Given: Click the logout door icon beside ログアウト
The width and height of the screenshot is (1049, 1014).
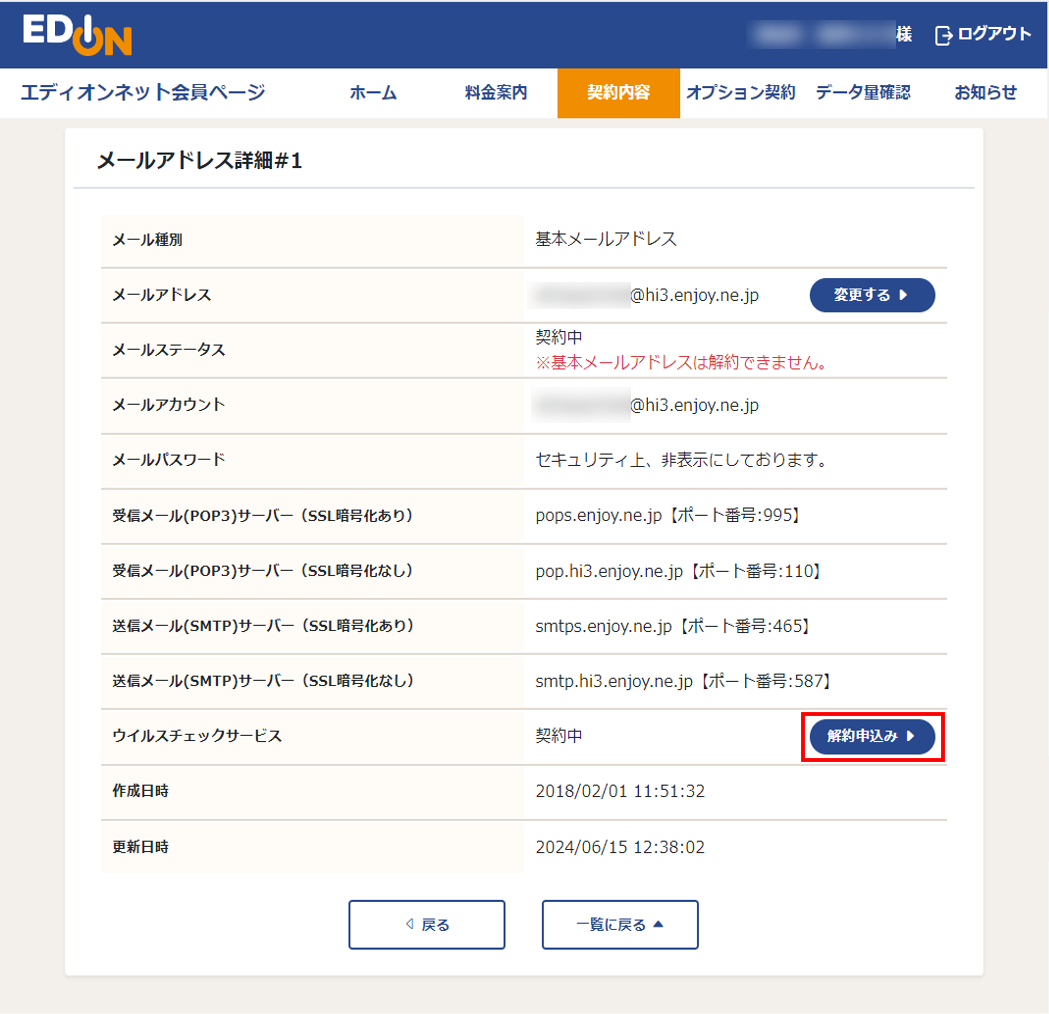Looking at the screenshot, I should pyautogui.click(x=943, y=33).
